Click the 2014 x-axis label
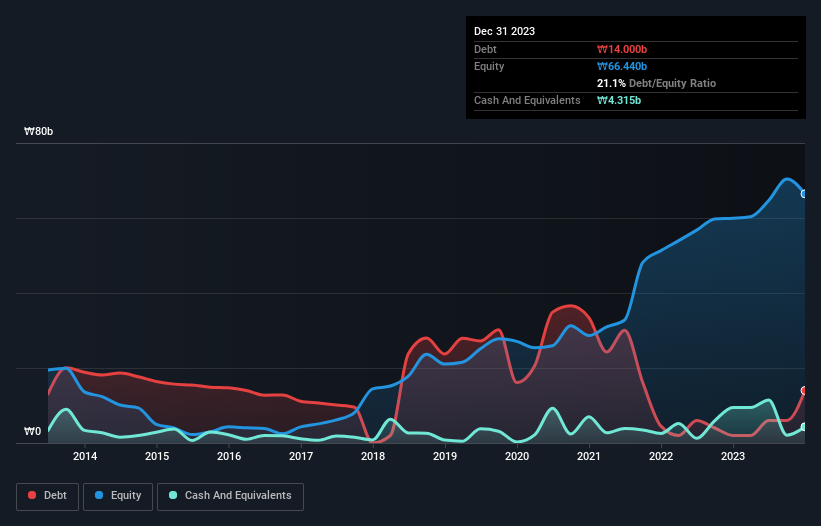821x526 pixels. [85, 456]
